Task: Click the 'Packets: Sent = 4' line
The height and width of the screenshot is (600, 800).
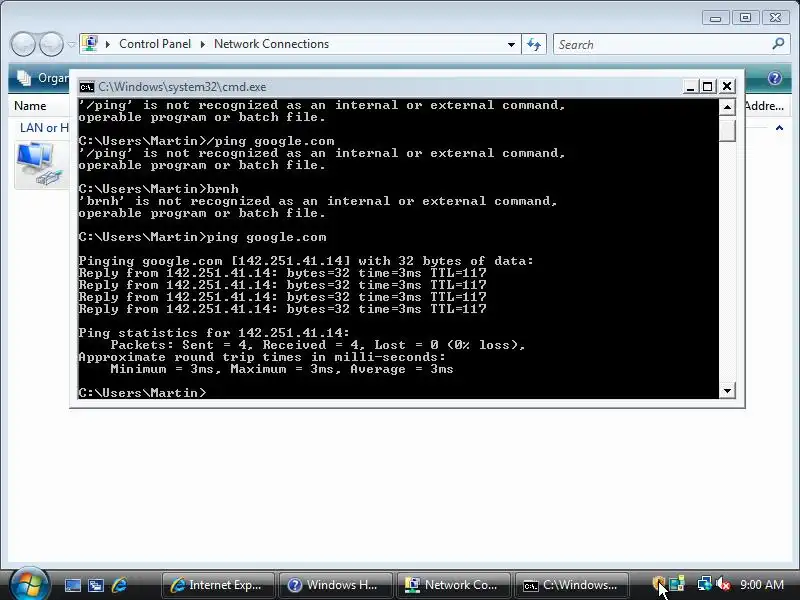Action: point(317,345)
